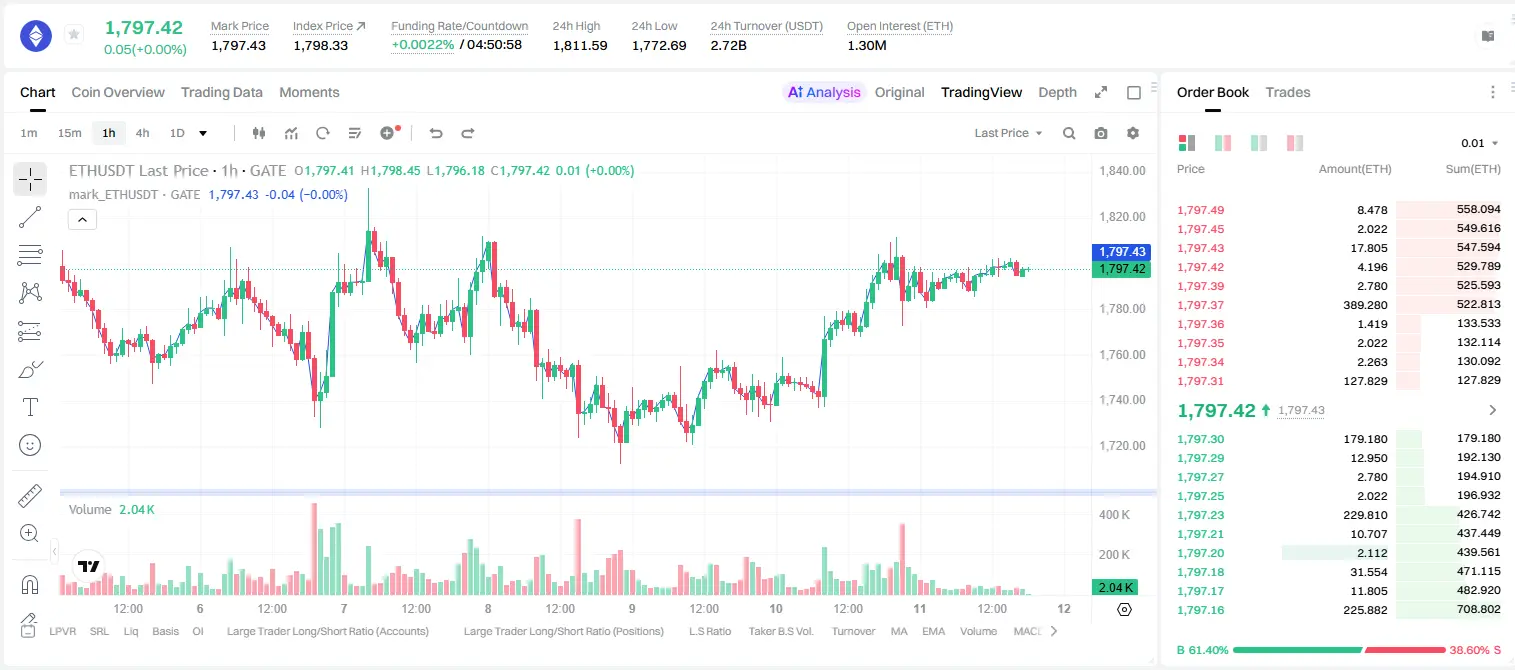
Task: Click the buy/sell ratio bar
Action: (x=1340, y=650)
